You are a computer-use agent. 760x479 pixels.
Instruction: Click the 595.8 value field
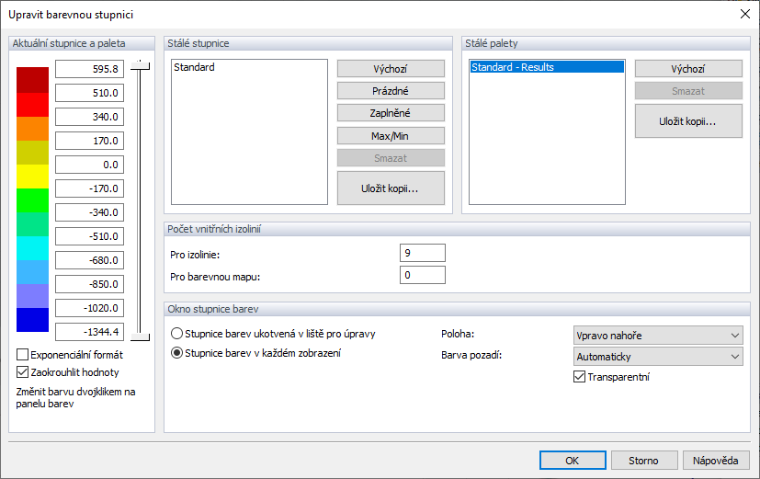pos(90,69)
